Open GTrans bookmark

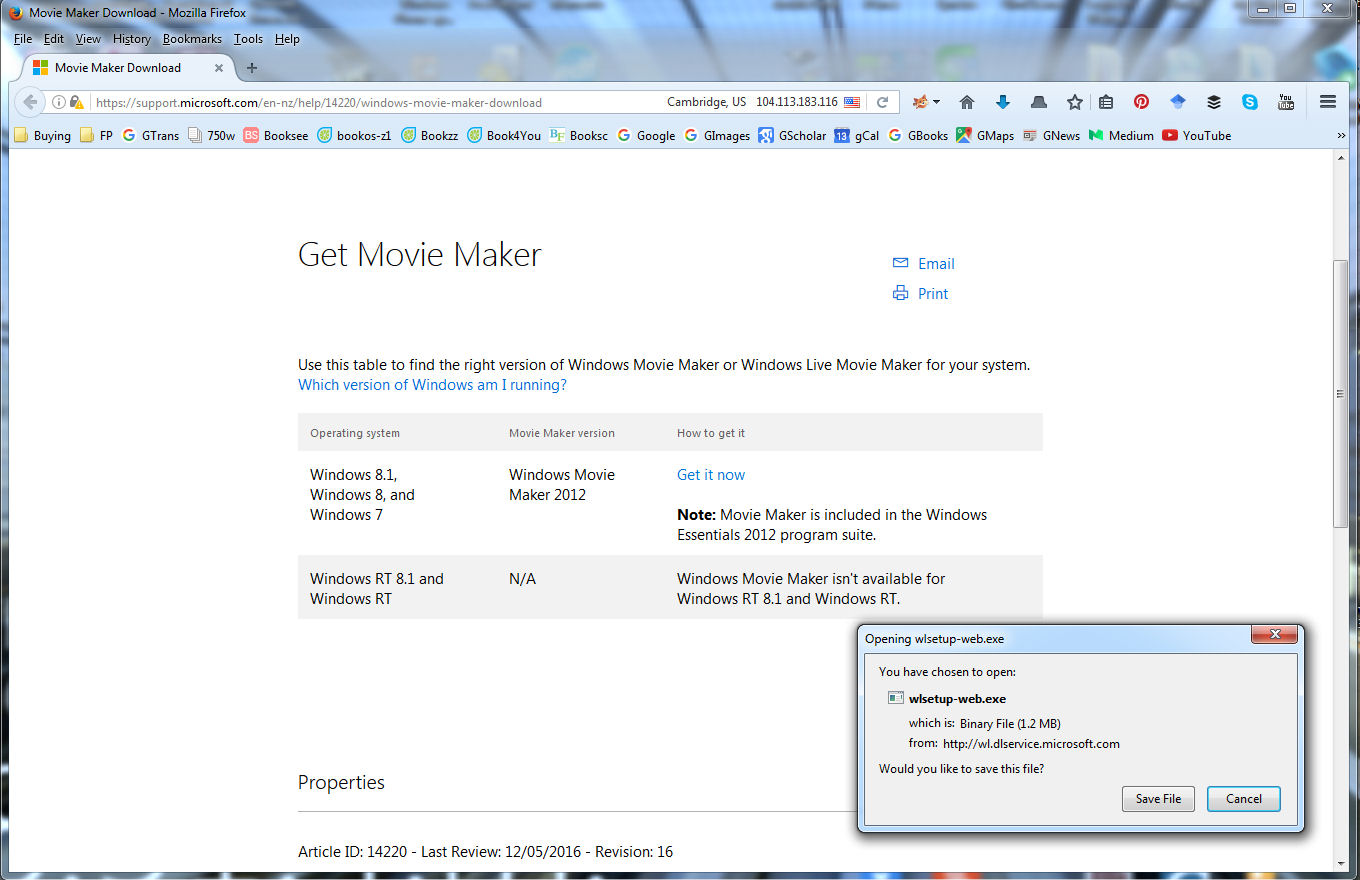150,136
